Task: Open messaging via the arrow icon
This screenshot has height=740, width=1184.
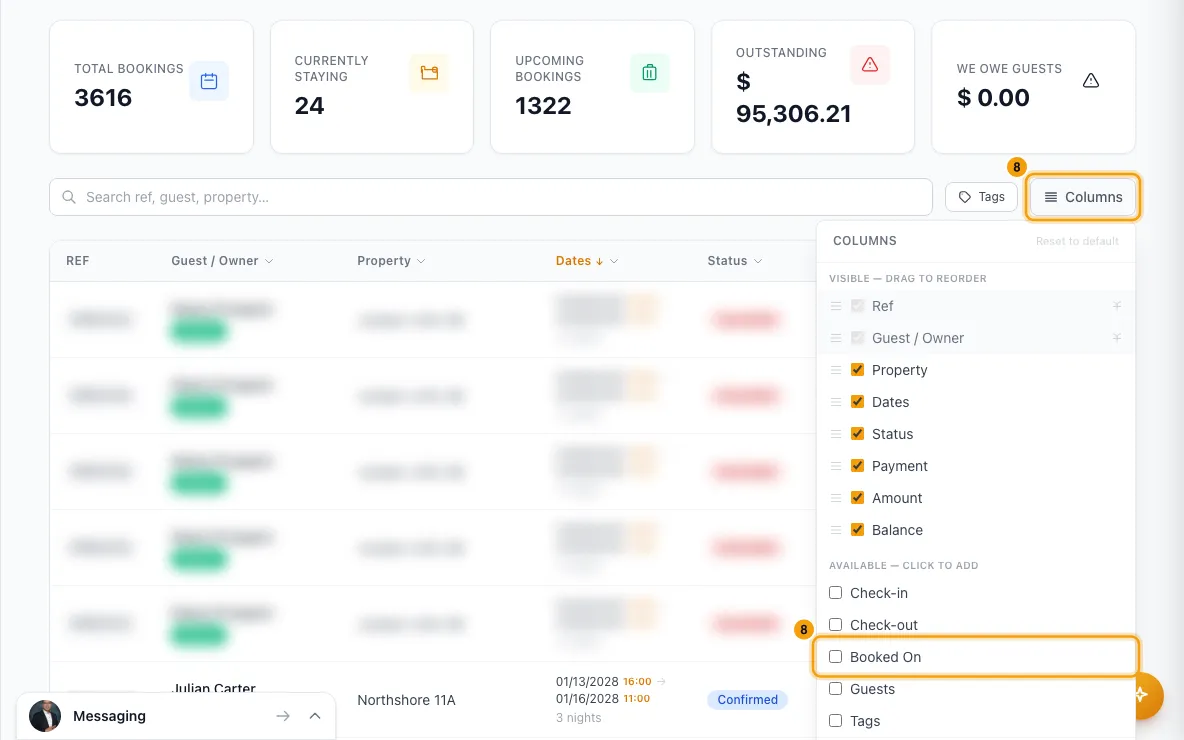Action: click(x=283, y=716)
